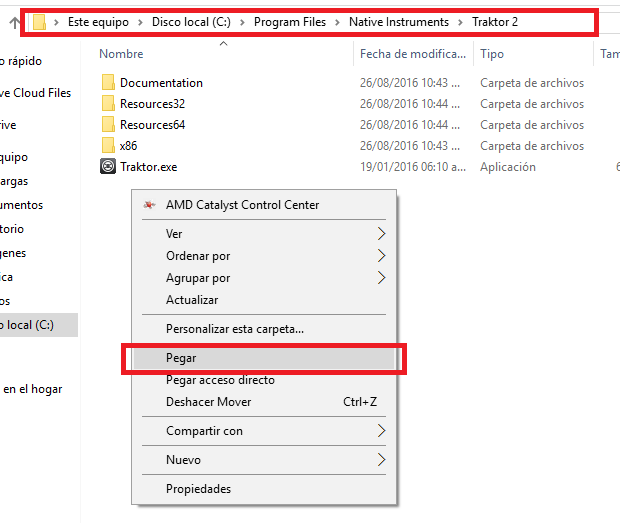The height and width of the screenshot is (523, 620).
Task: Navigate to Program Files breadcrumb
Action: [x=290, y=22]
